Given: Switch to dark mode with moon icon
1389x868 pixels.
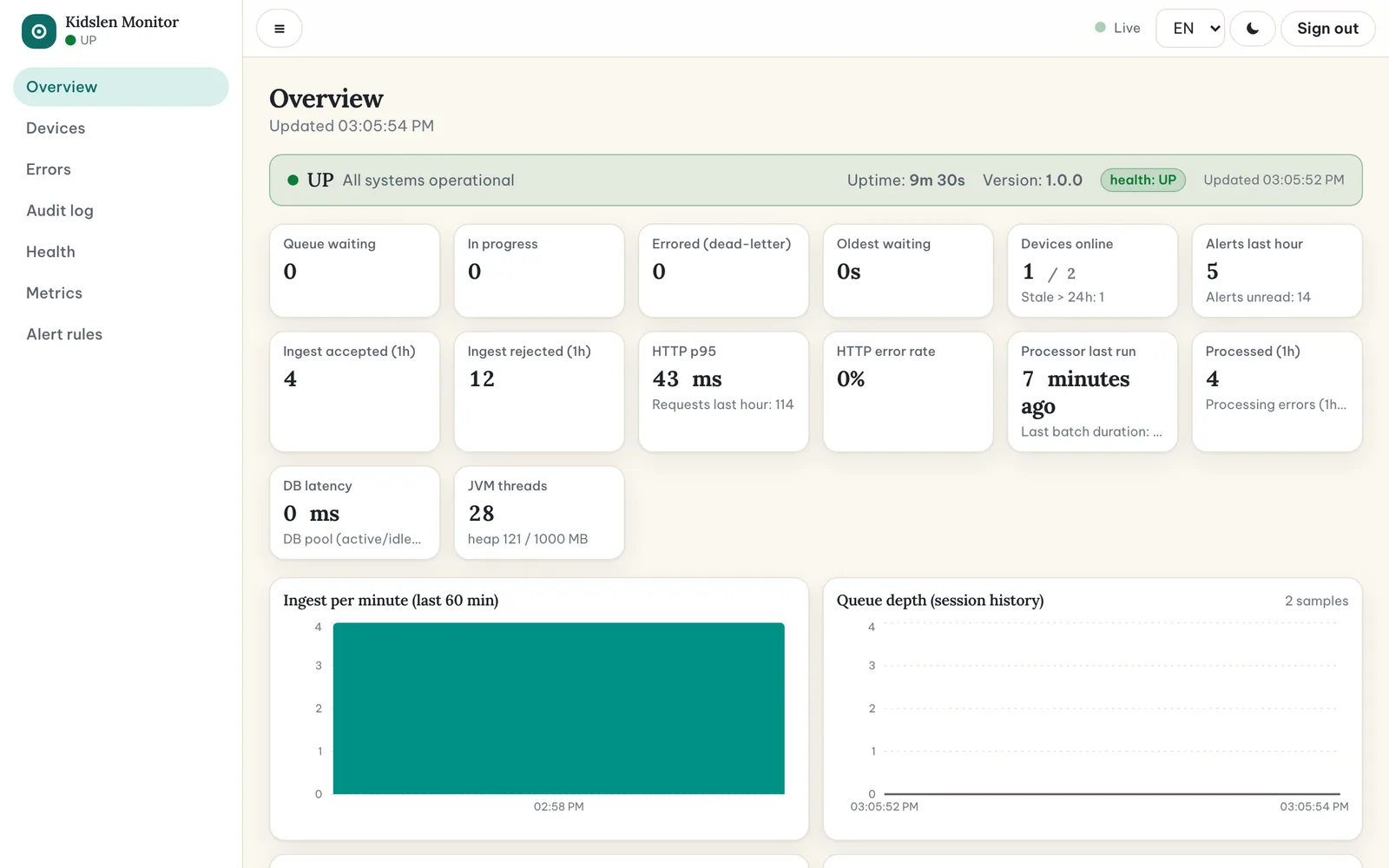Looking at the screenshot, I should (x=1253, y=29).
